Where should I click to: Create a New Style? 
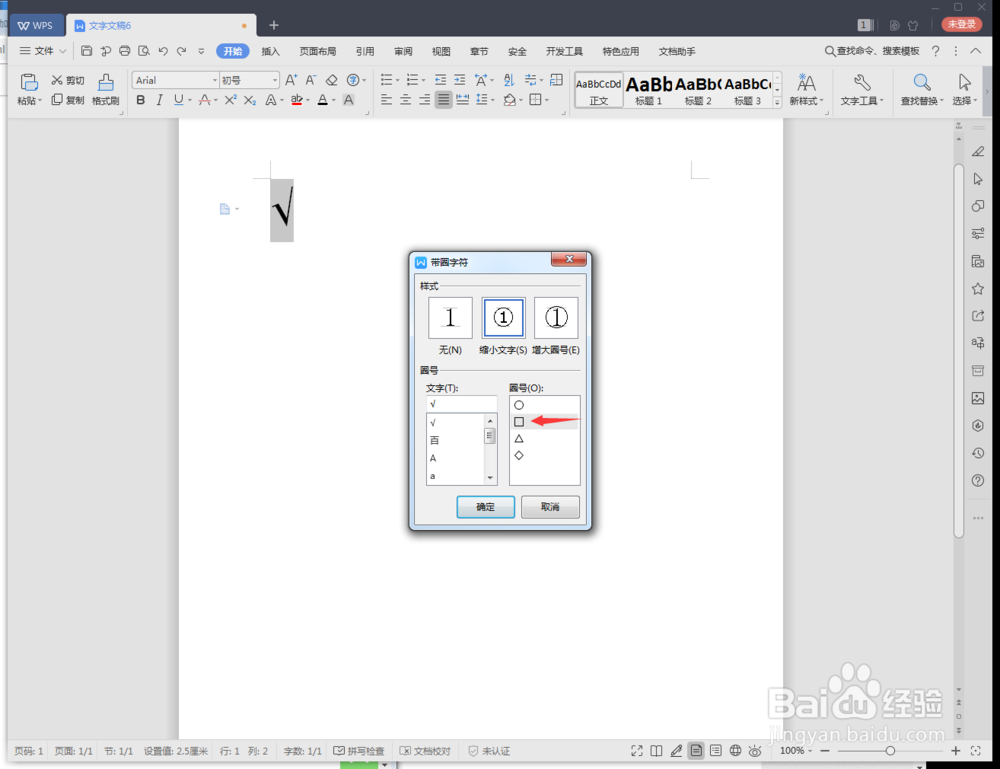(x=806, y=89)
